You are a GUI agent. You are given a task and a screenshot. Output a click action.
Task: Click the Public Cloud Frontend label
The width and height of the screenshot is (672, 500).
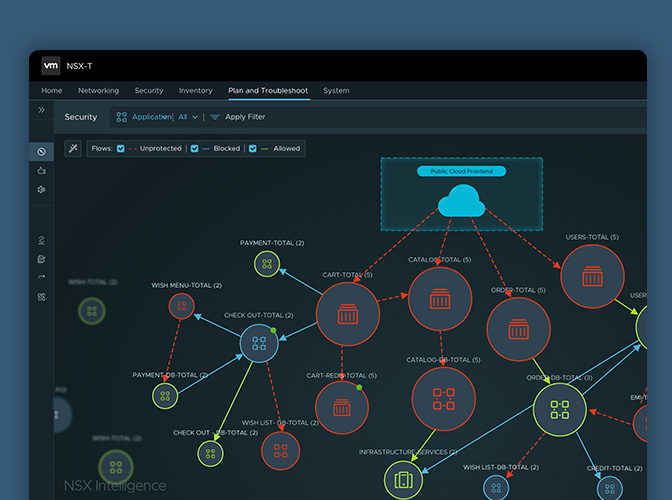point(462,171)
